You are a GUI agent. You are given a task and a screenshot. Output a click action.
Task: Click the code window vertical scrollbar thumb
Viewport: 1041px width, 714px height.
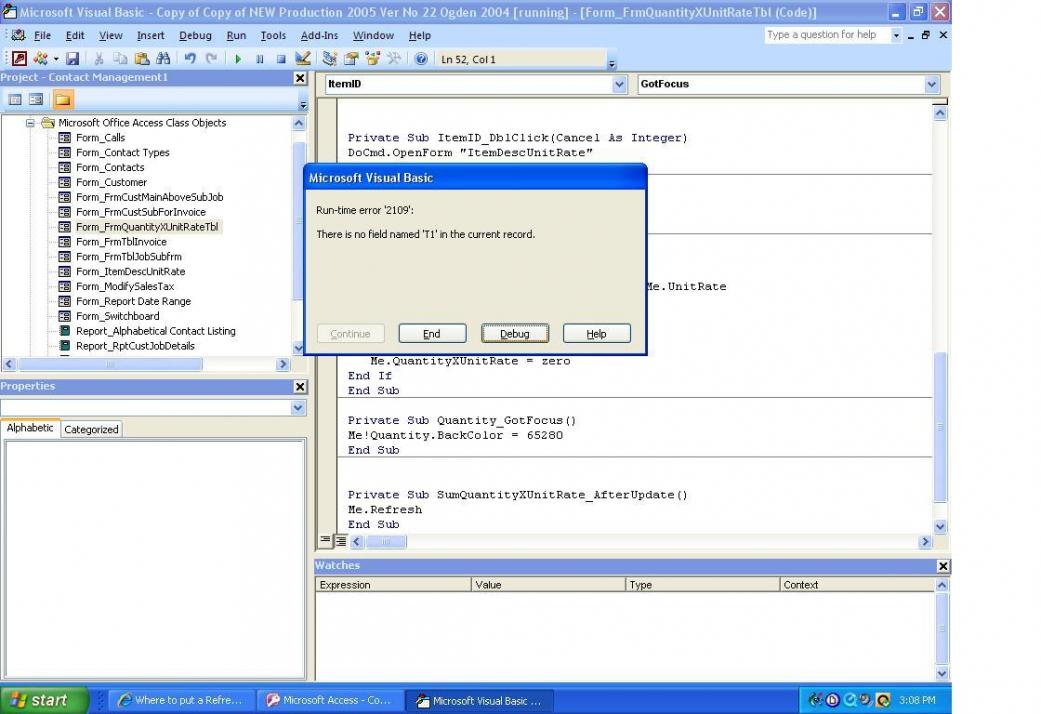[x=940, y=426]
